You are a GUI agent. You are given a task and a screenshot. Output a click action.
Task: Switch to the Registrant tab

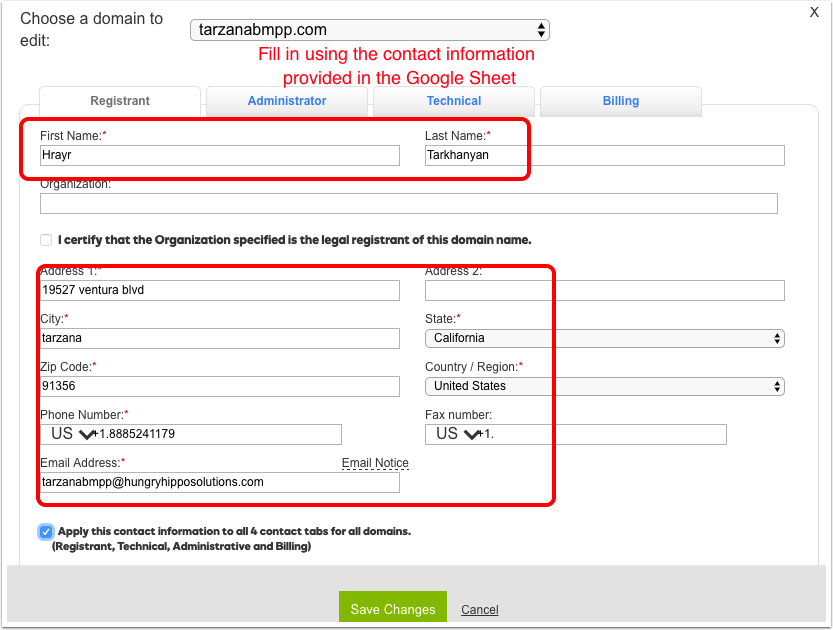(120, 101)
